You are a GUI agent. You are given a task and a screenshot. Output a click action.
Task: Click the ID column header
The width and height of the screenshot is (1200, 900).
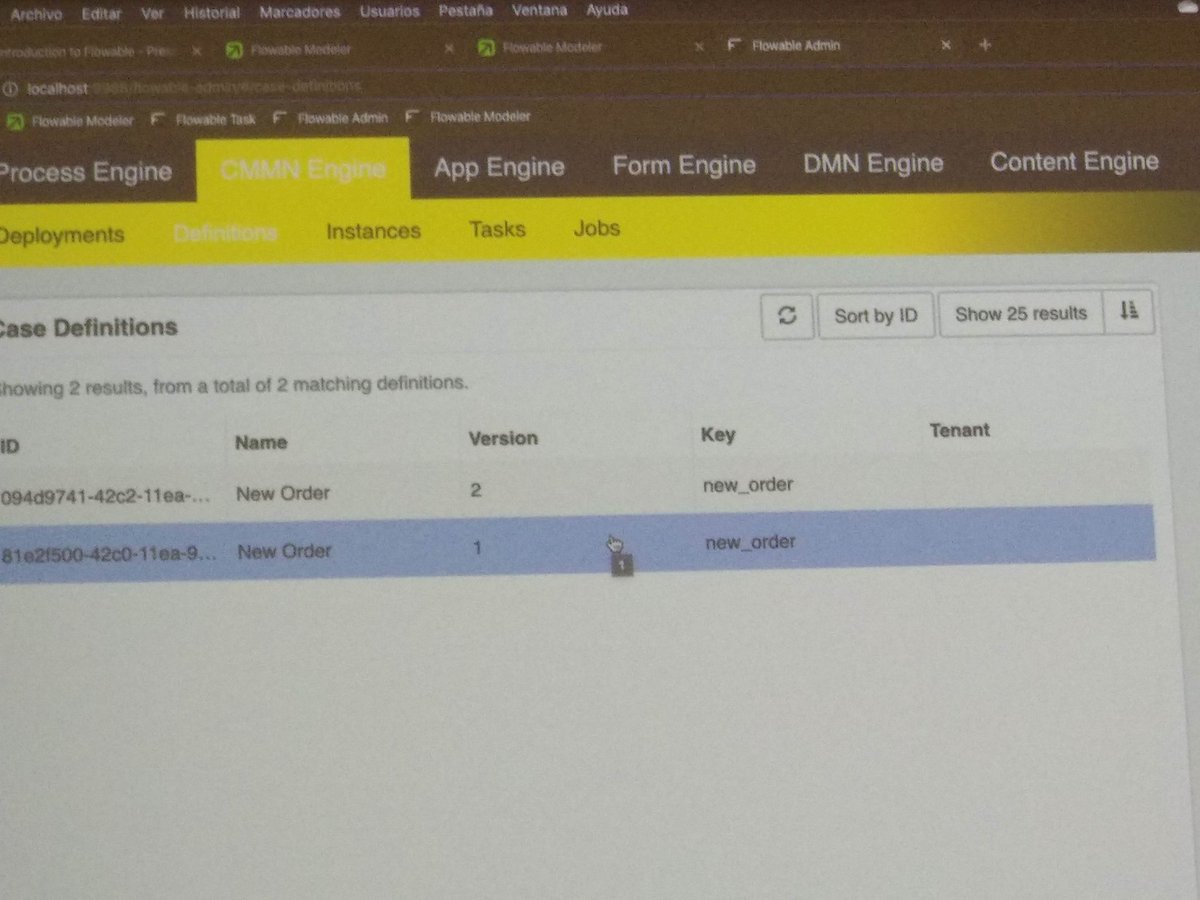(9, 446)
